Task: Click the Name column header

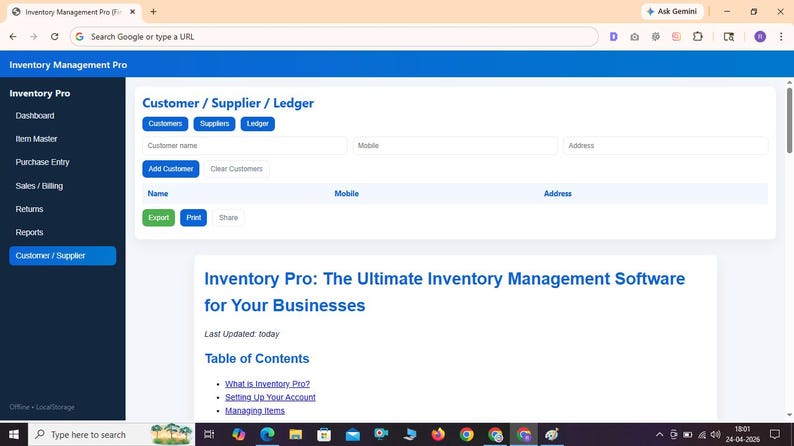Action: tap(158, 193)
